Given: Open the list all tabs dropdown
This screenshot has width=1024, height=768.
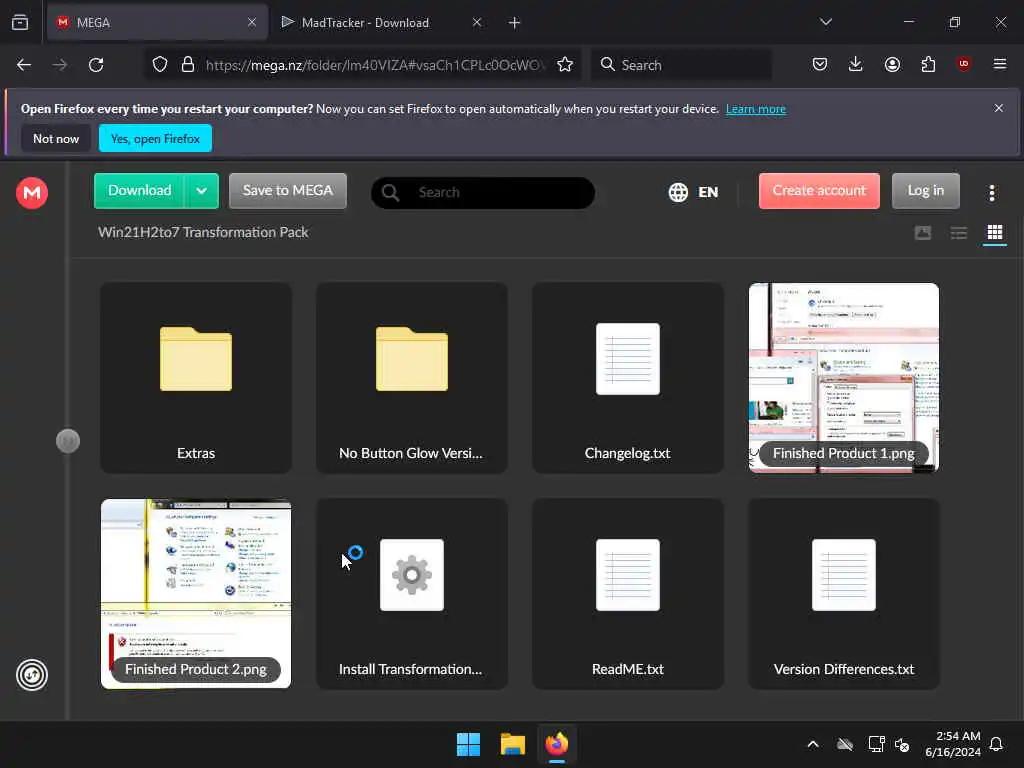Looking at the screenshot, I should [x=825, y=22].
